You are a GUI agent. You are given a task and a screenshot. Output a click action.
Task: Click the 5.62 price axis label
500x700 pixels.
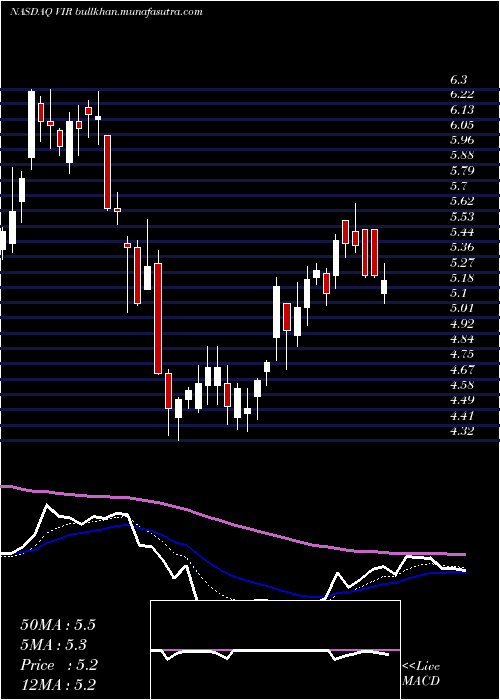coord(462,201)
